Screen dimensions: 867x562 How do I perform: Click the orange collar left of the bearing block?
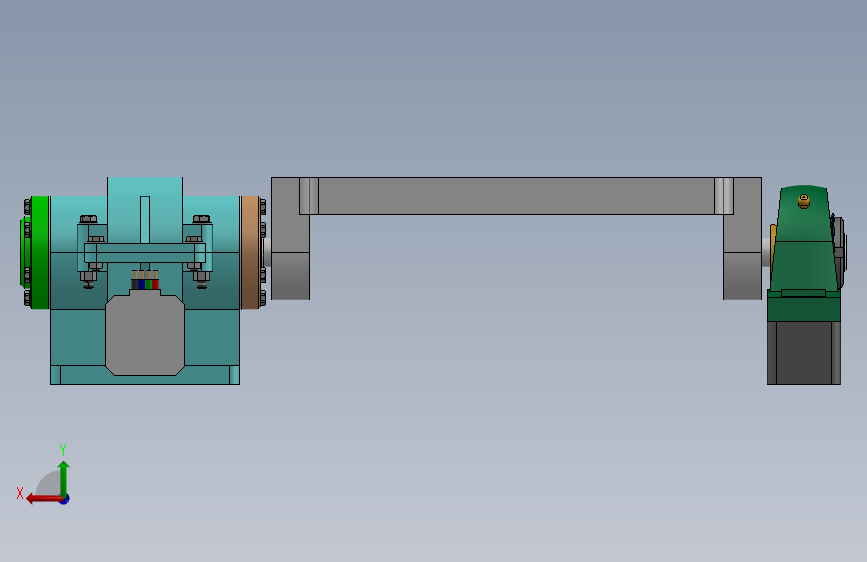click(773, 245)
